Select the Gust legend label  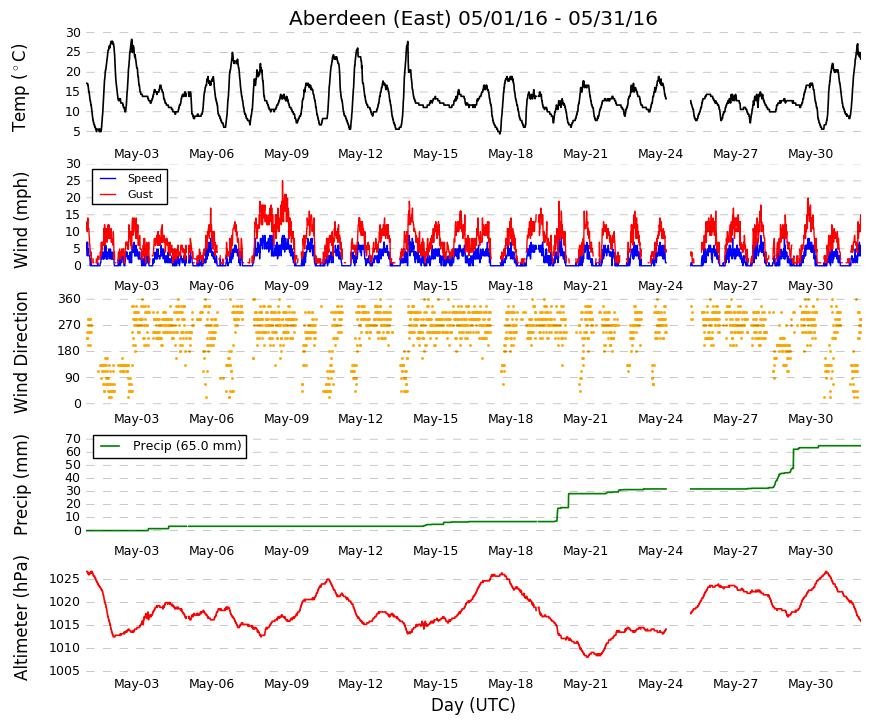point(140,194)
